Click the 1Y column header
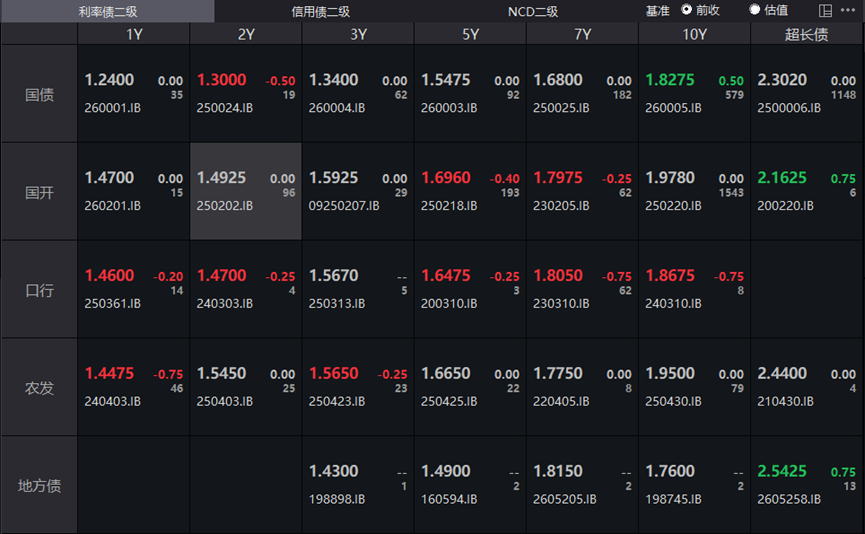 (x=134, y=34)
